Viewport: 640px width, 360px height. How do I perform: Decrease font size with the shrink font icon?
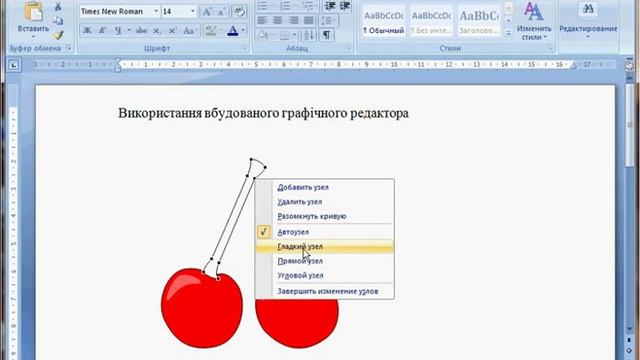coord(222,11)
